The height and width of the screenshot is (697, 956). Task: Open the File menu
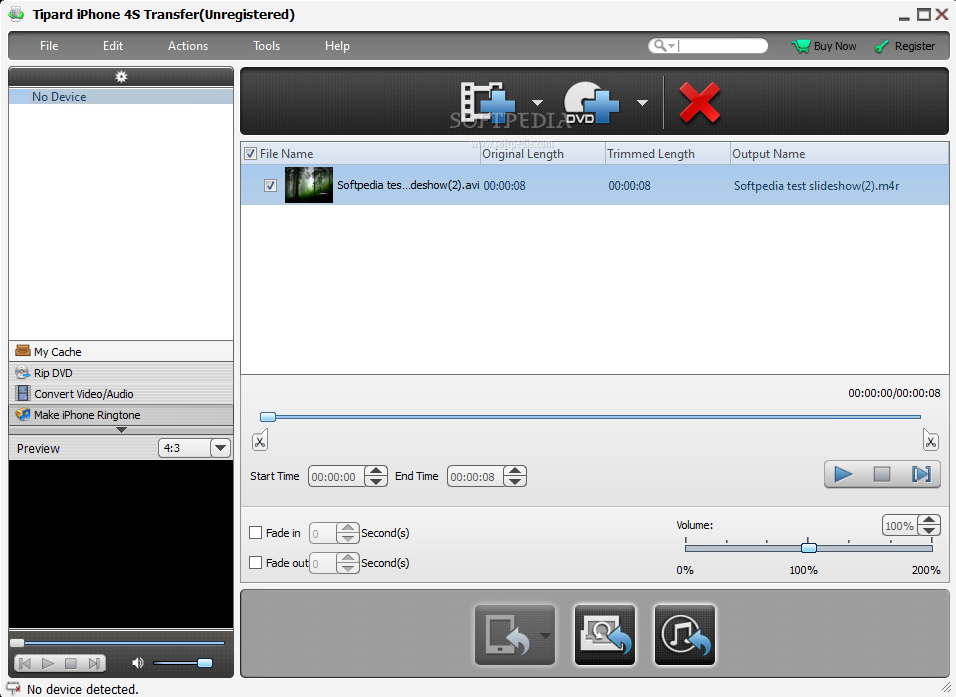pyautogui.click(x=49, y=46)
